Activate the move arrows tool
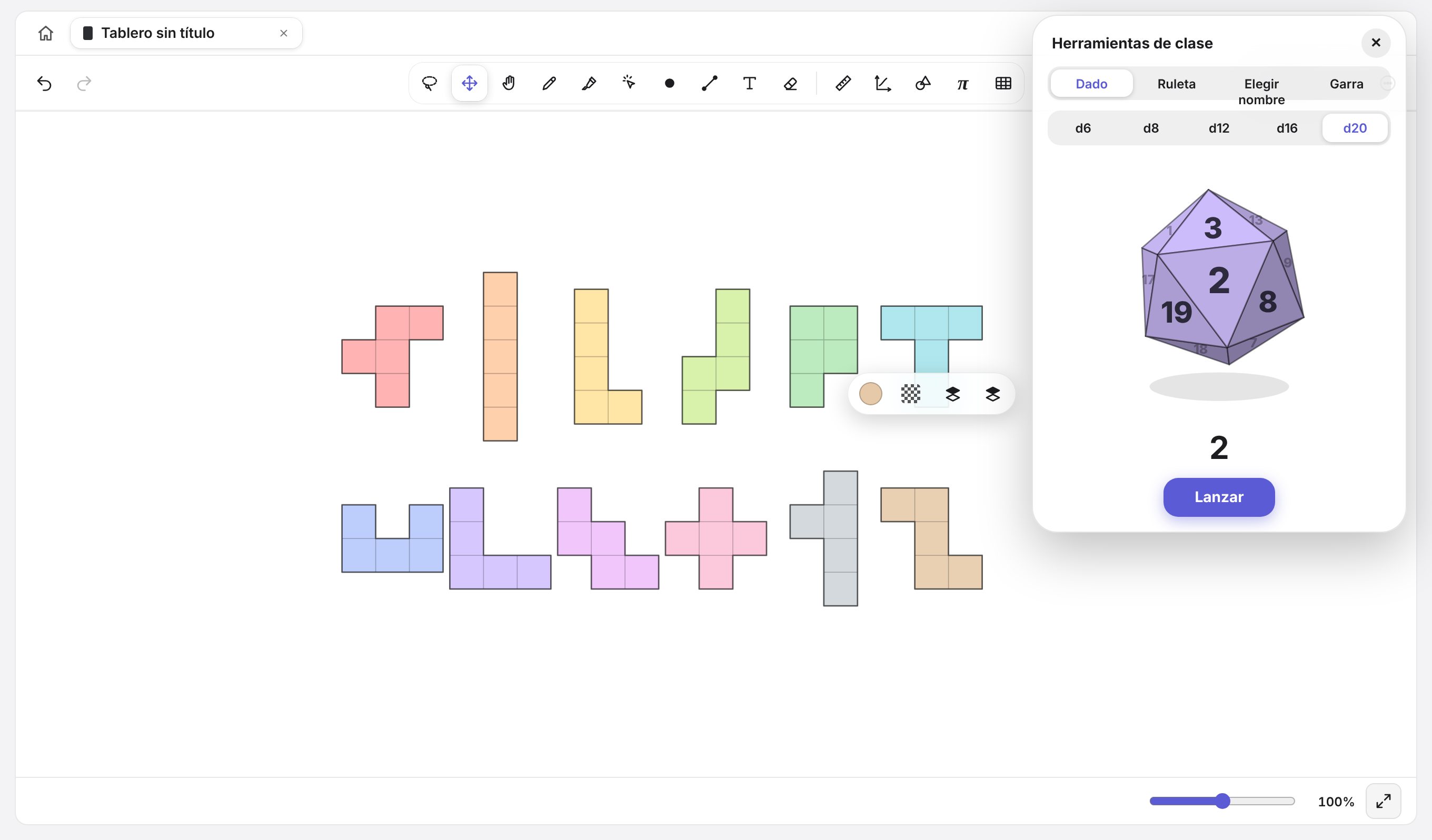 click(x=470, y=84)
